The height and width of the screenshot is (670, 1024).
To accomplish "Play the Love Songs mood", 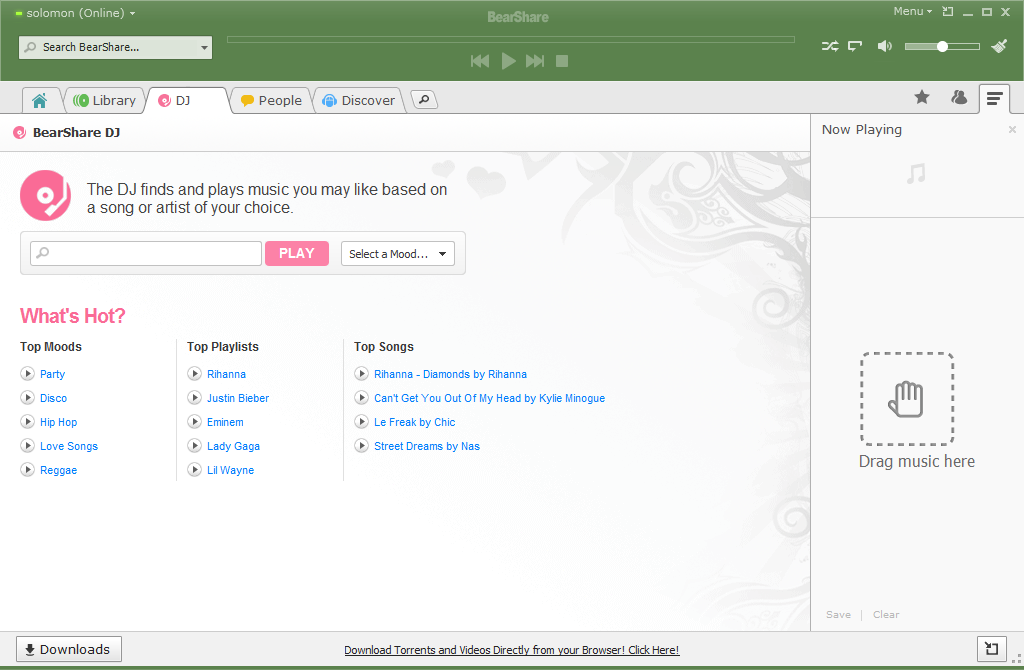I will pos(27,446).
